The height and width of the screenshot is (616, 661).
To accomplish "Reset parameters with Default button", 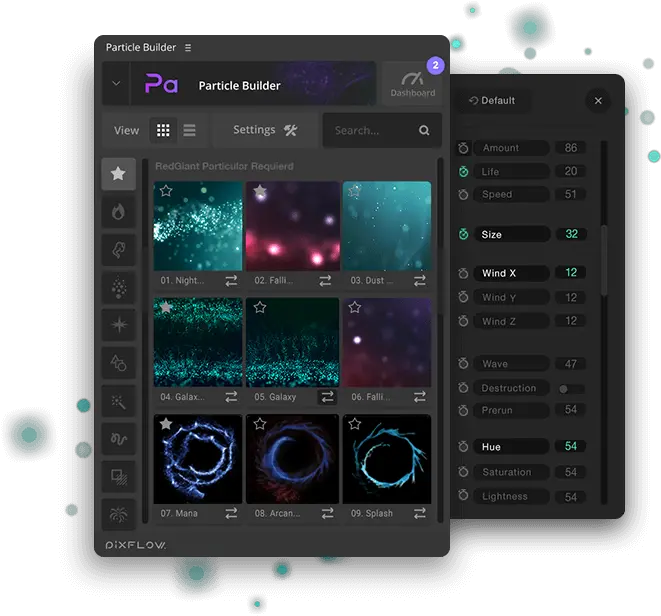I will point(492,100).
